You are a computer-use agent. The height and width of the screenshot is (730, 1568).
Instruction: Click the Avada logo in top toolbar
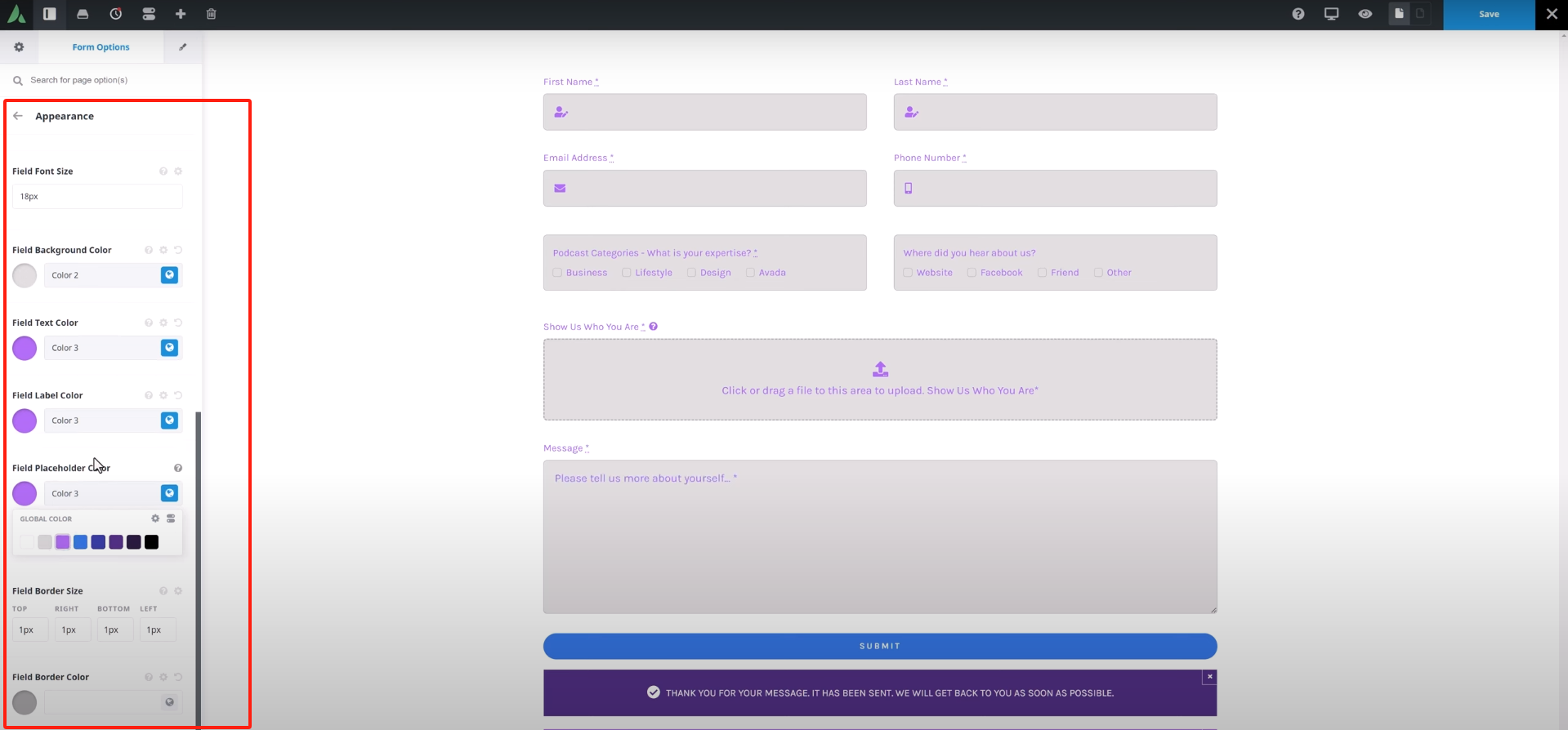pos(16,14)
